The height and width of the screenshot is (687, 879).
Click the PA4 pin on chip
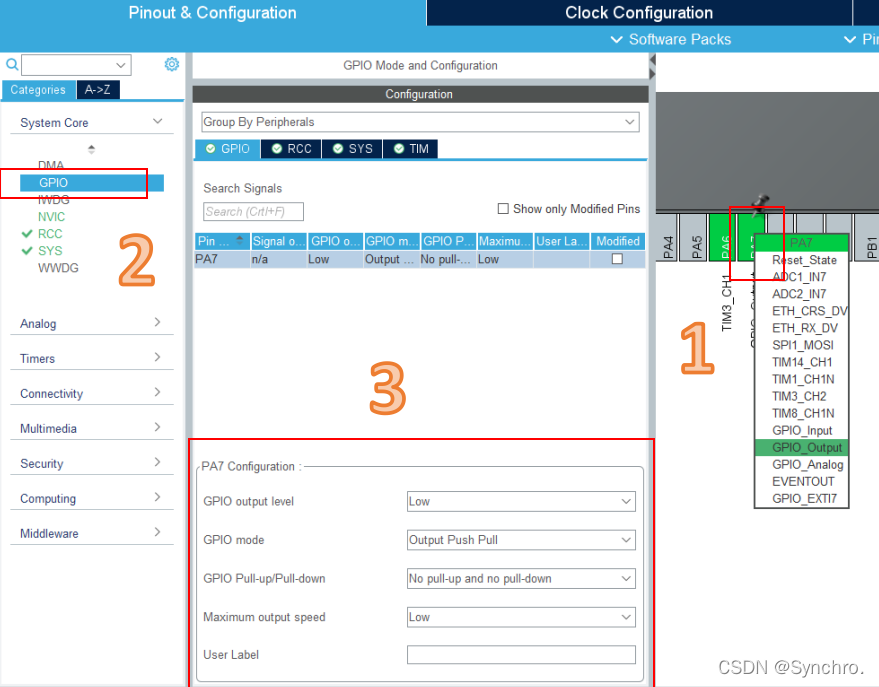(x=667, y=238)
